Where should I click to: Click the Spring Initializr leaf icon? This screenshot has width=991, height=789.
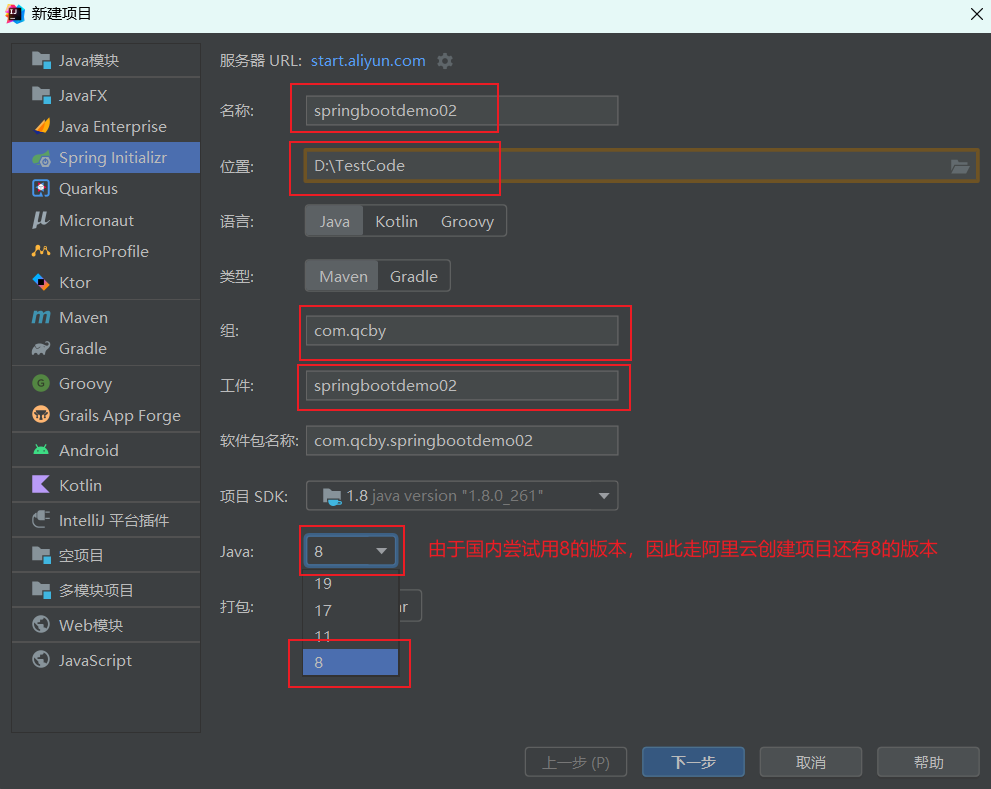pyautogui.click(x=41, y=158)
